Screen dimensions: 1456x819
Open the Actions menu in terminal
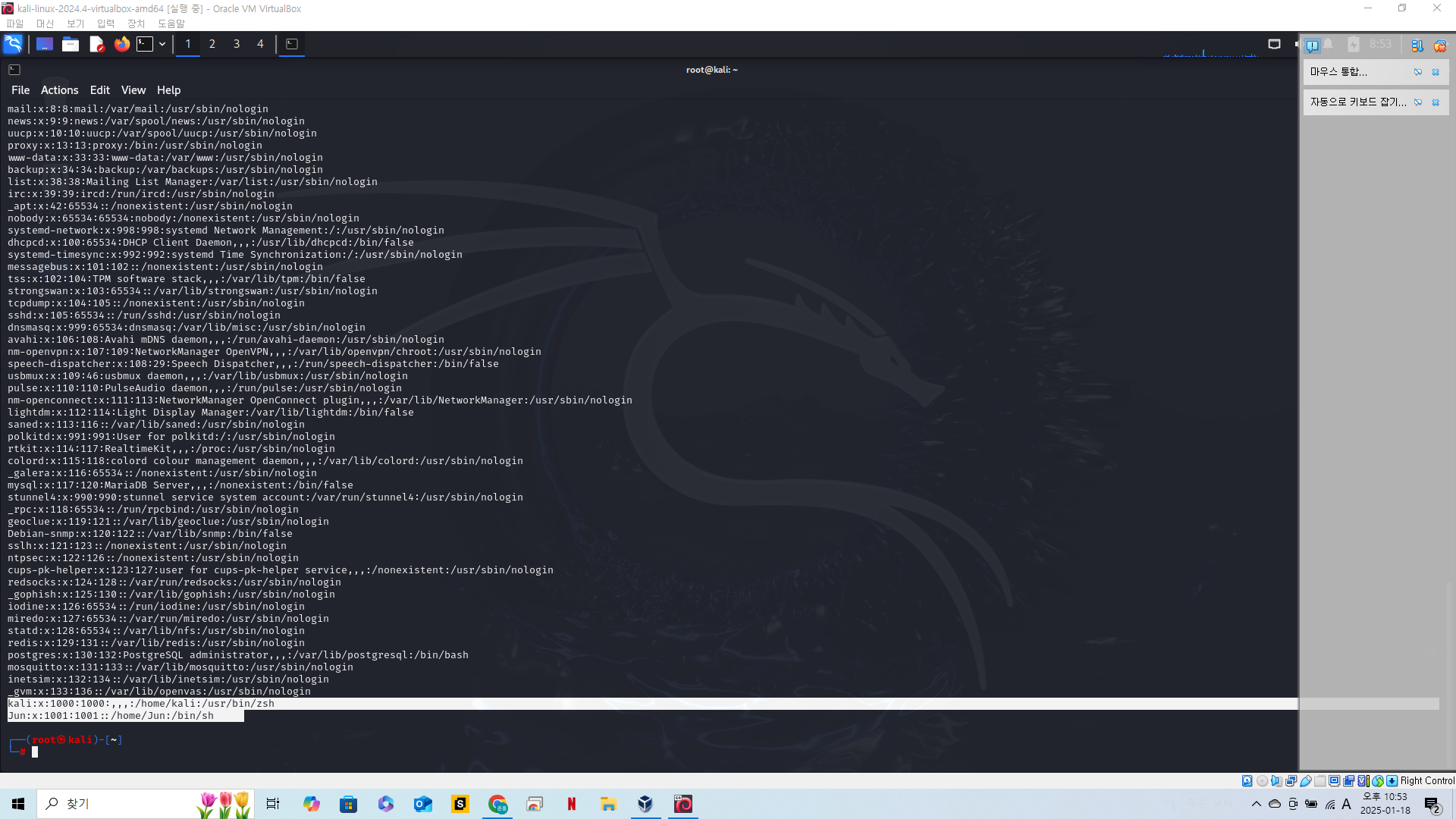[x=59, y=89]
